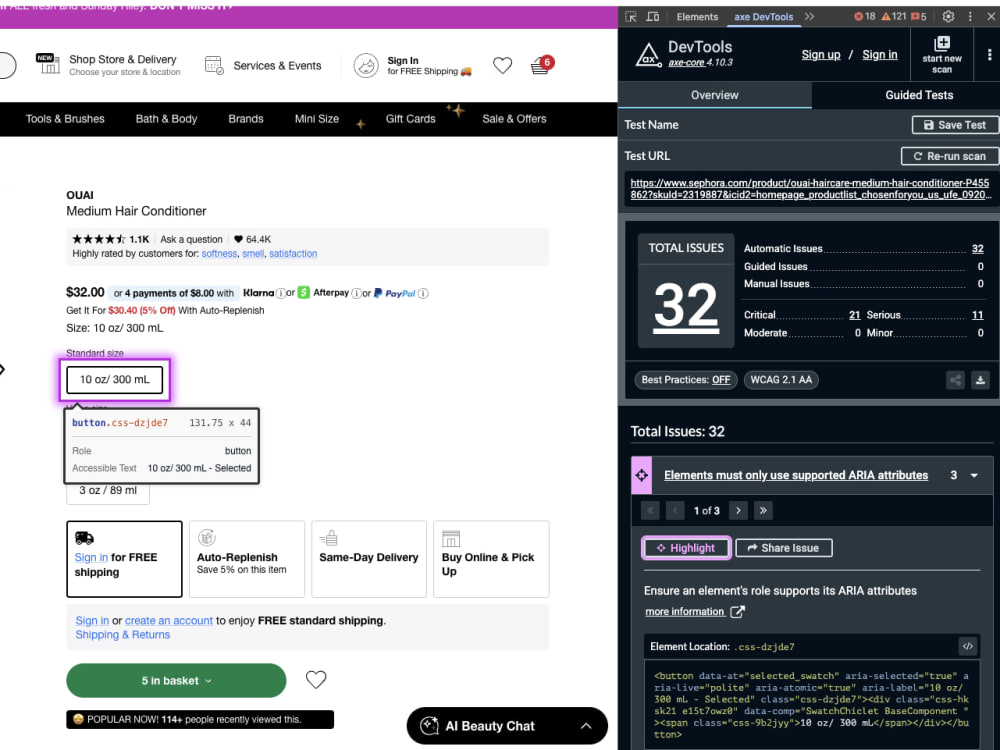Image resolution: width=1000 pixels, height=750 pixels.
Task: Jump to last issue instance arrow
Action: pos(763,510)
